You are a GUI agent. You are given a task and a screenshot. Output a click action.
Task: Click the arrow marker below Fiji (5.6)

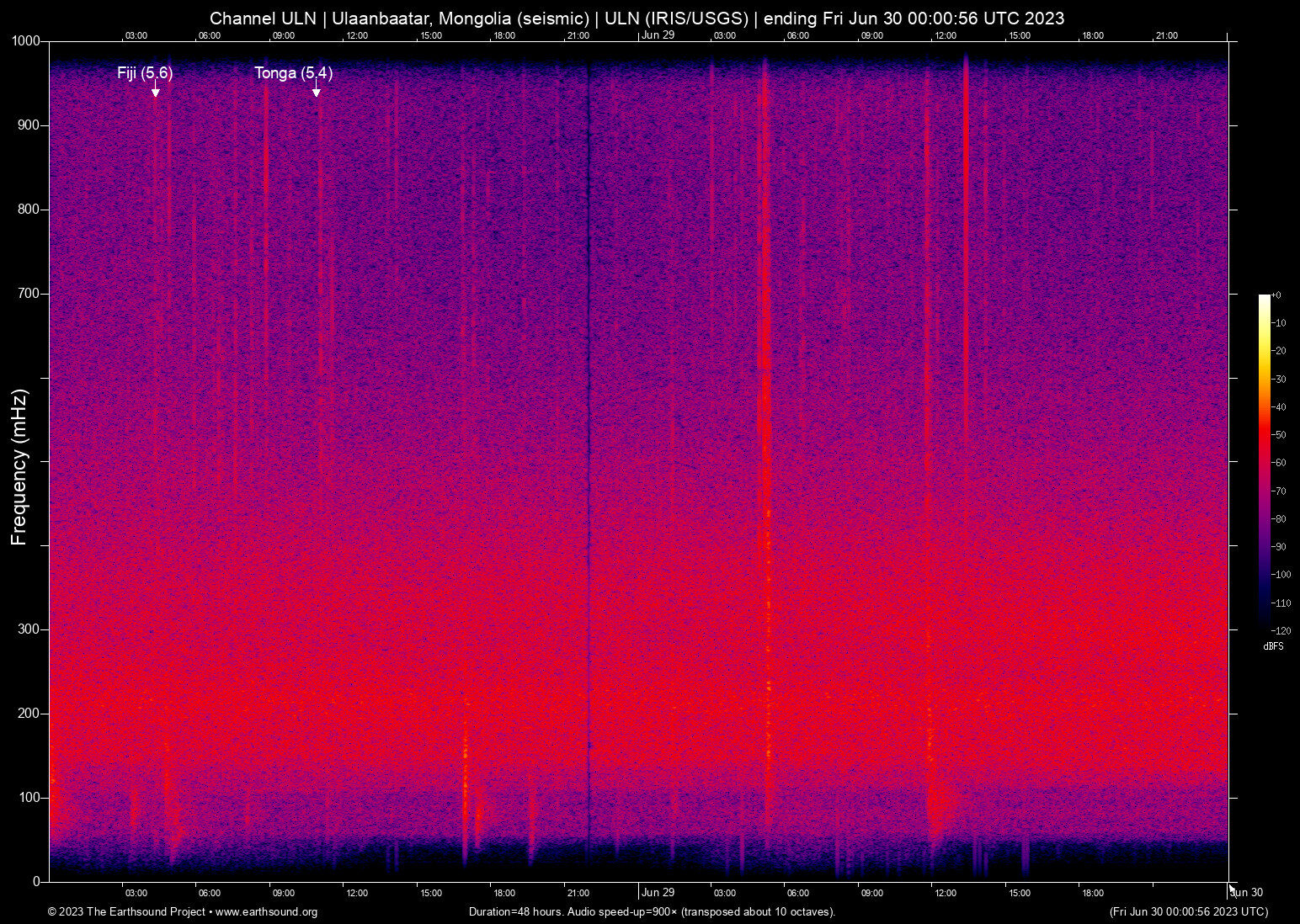155,92
